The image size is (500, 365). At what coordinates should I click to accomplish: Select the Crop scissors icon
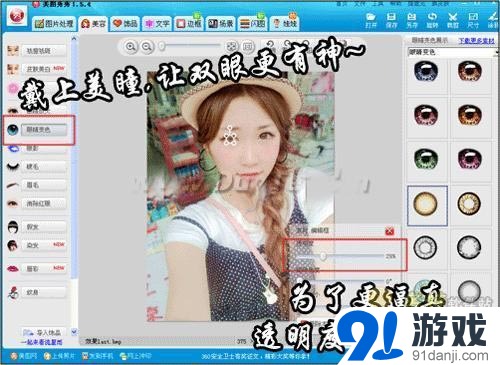tap(452, 20)
